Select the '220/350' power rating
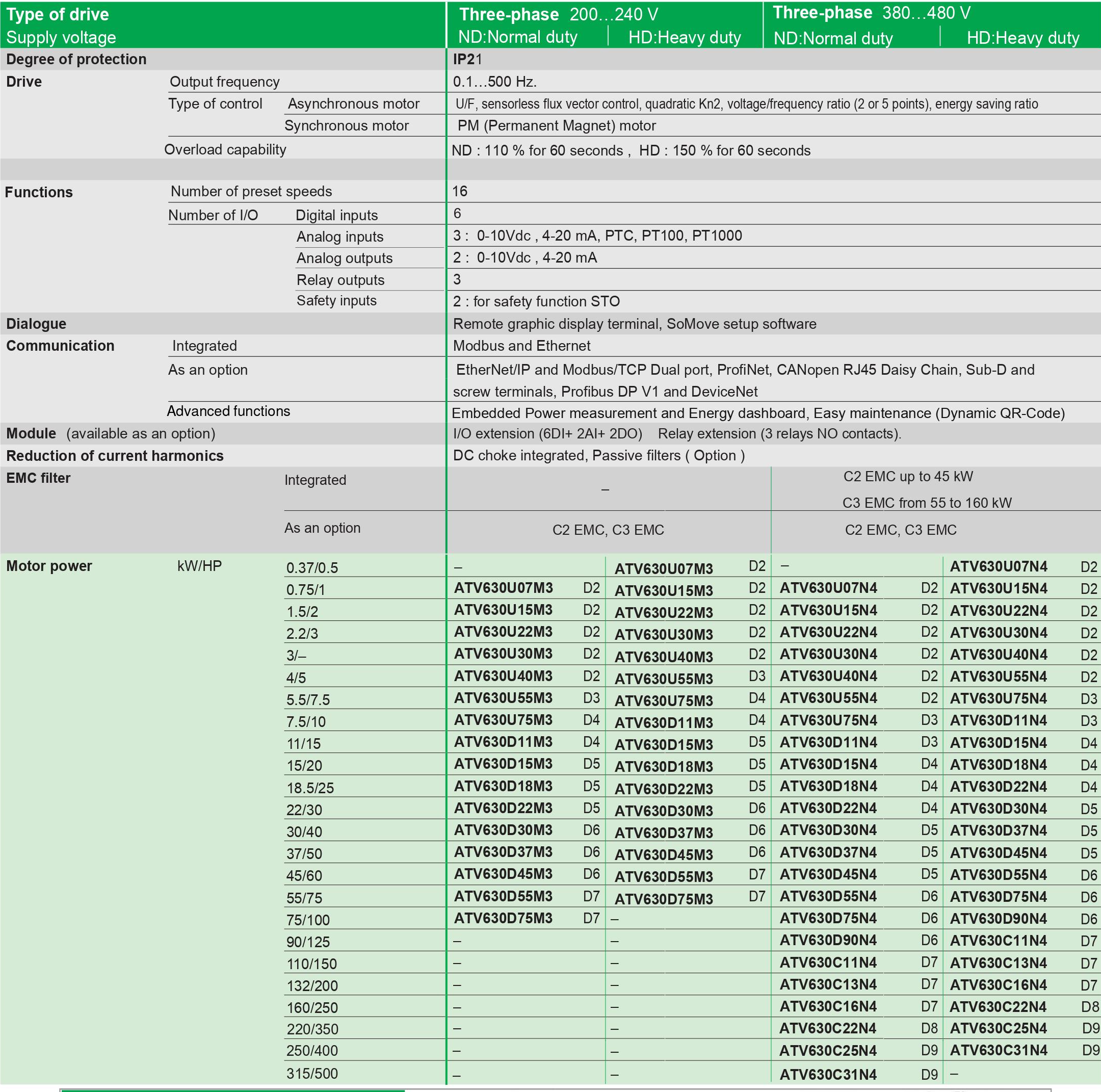Screen dimensions: 1101x1092 click(312, 1029)
